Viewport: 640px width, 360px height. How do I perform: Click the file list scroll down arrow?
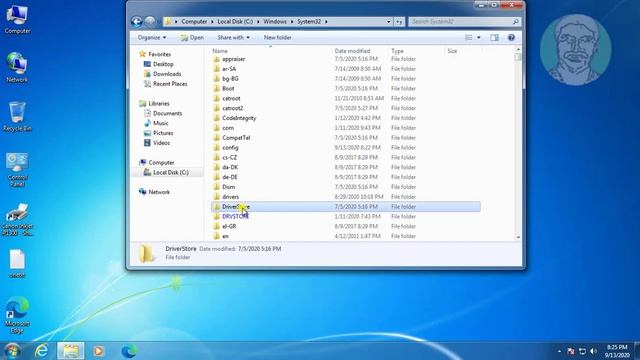(x=518, y=237)
